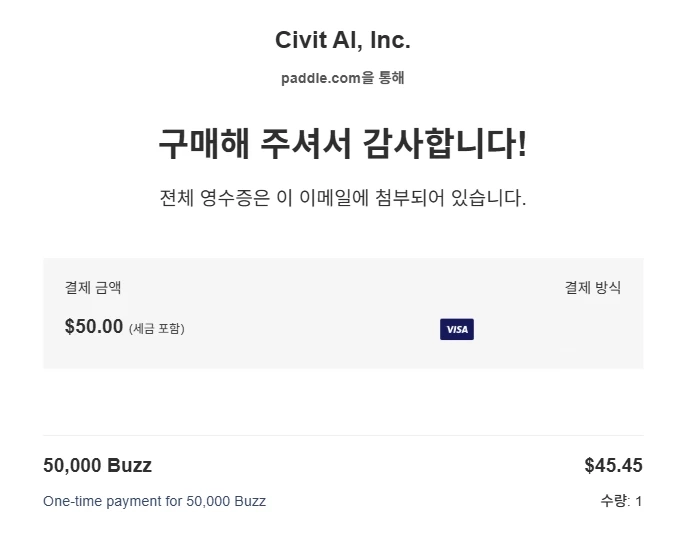The image size is (687, 541).
Task: Click the gray payment summary panel
Action: click(343, 313)
